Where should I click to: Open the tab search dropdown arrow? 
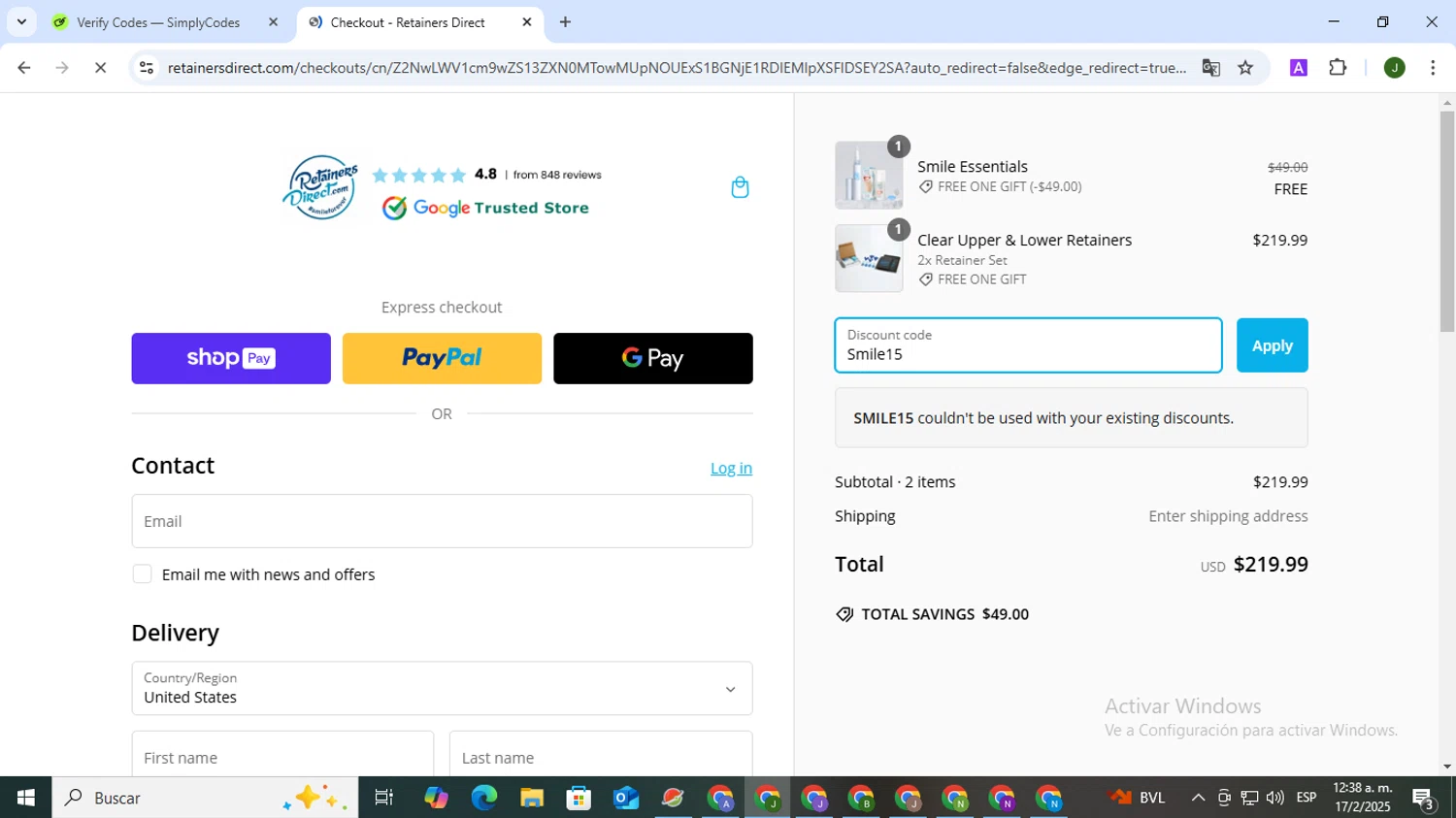pyautogui.click(x=21, y=22)
